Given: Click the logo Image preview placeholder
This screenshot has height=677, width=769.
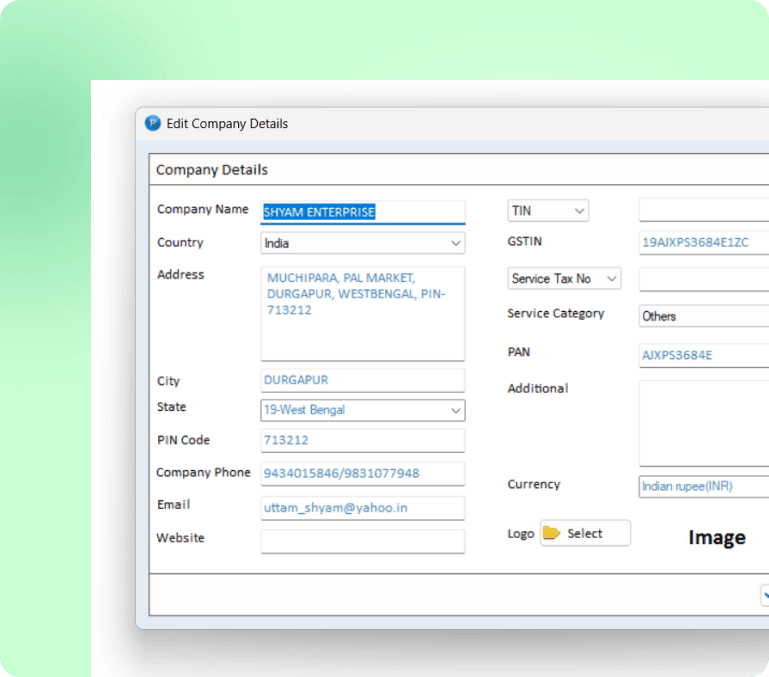Looking at the screenshot, I should [717, 537].
